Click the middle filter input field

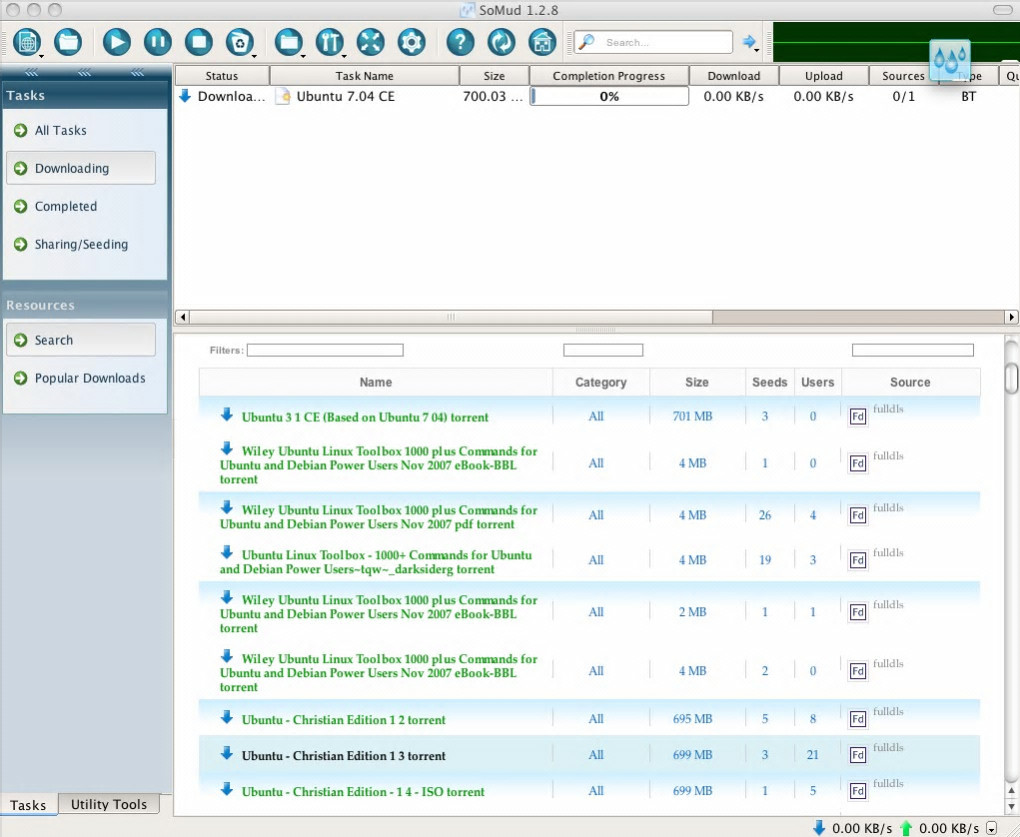[x=603, y=350]
